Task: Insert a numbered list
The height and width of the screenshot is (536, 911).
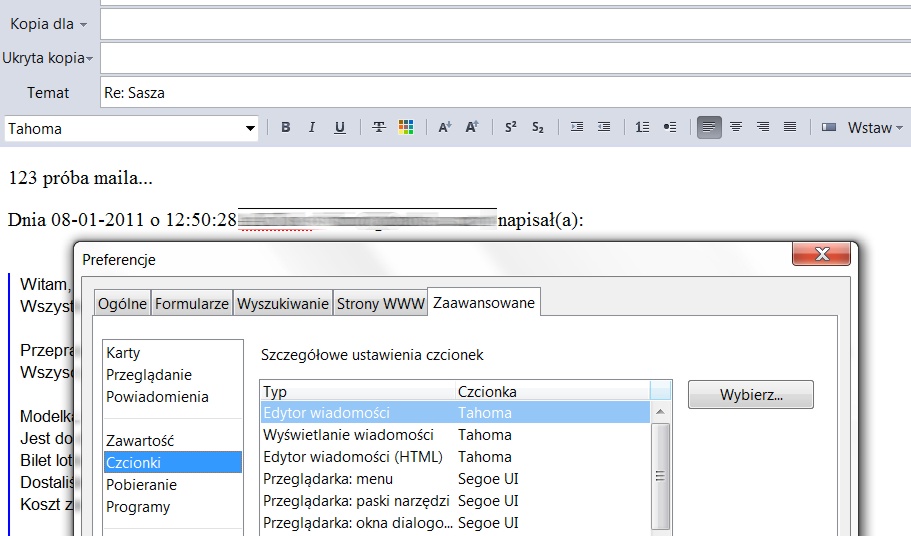Action: click(x=643, y=128)
